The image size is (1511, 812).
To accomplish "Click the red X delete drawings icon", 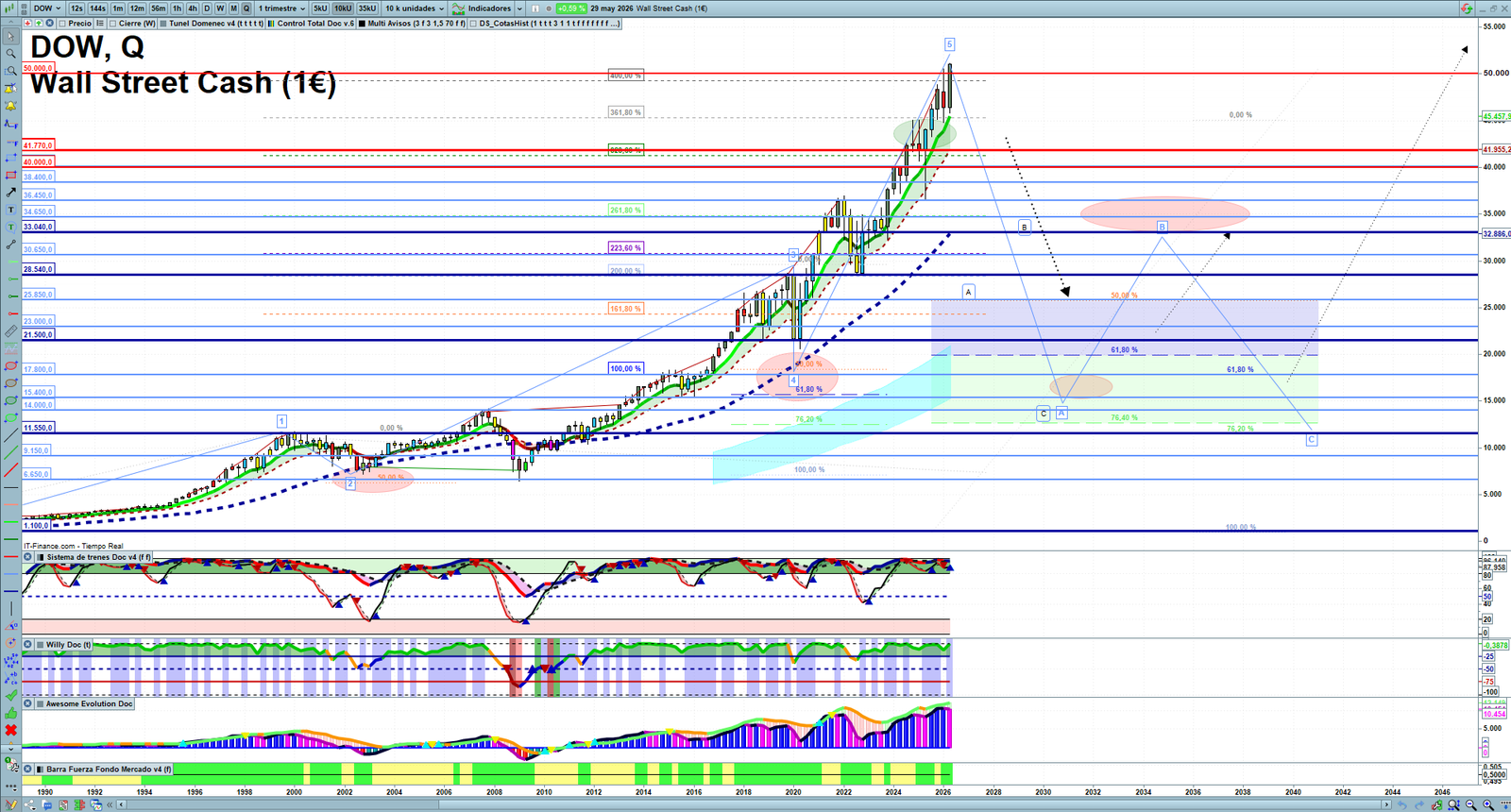I will pyautogui.click(x=10, y=730).
